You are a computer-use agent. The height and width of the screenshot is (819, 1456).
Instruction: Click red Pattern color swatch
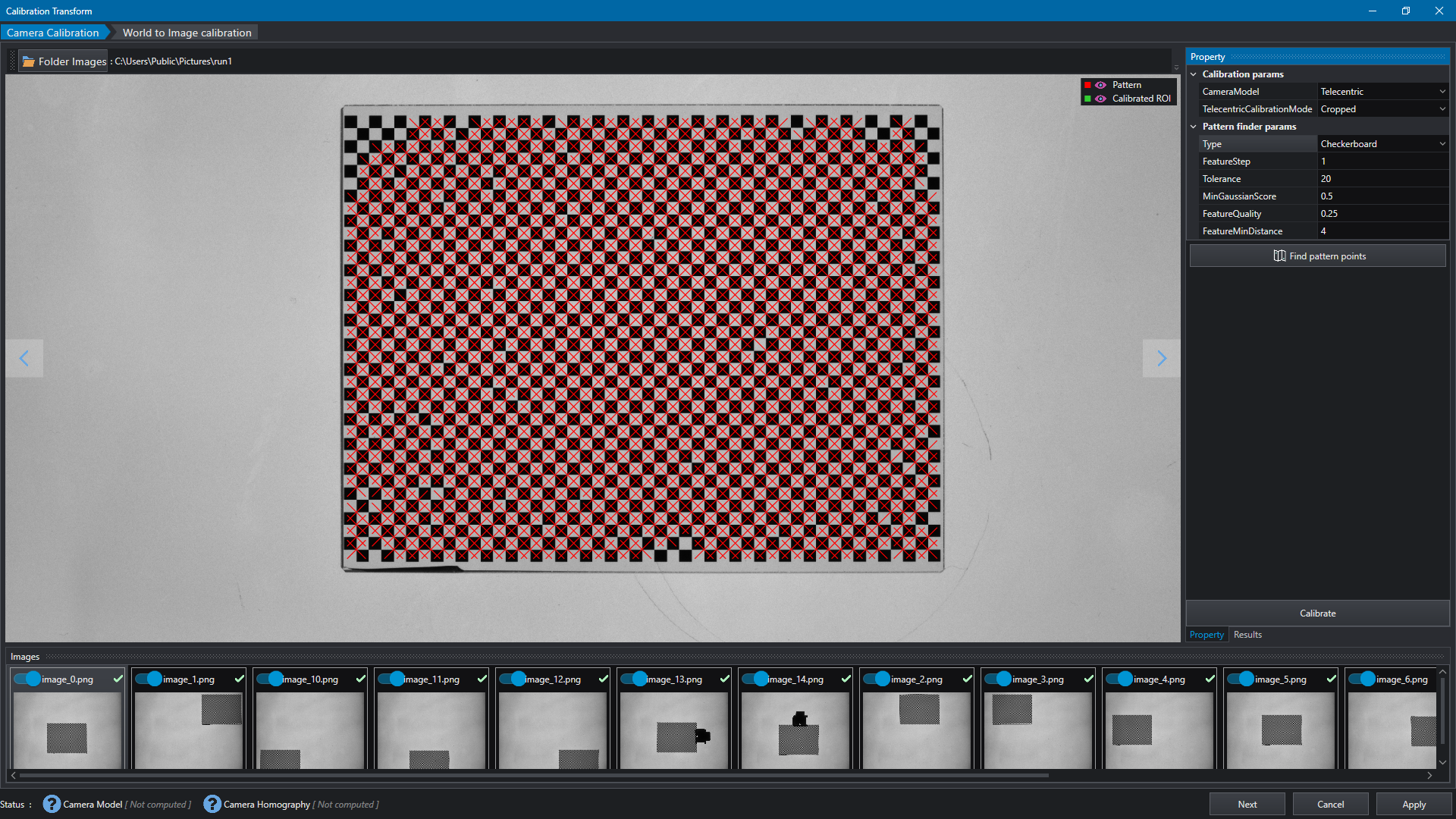click(x=1087, y=85)
